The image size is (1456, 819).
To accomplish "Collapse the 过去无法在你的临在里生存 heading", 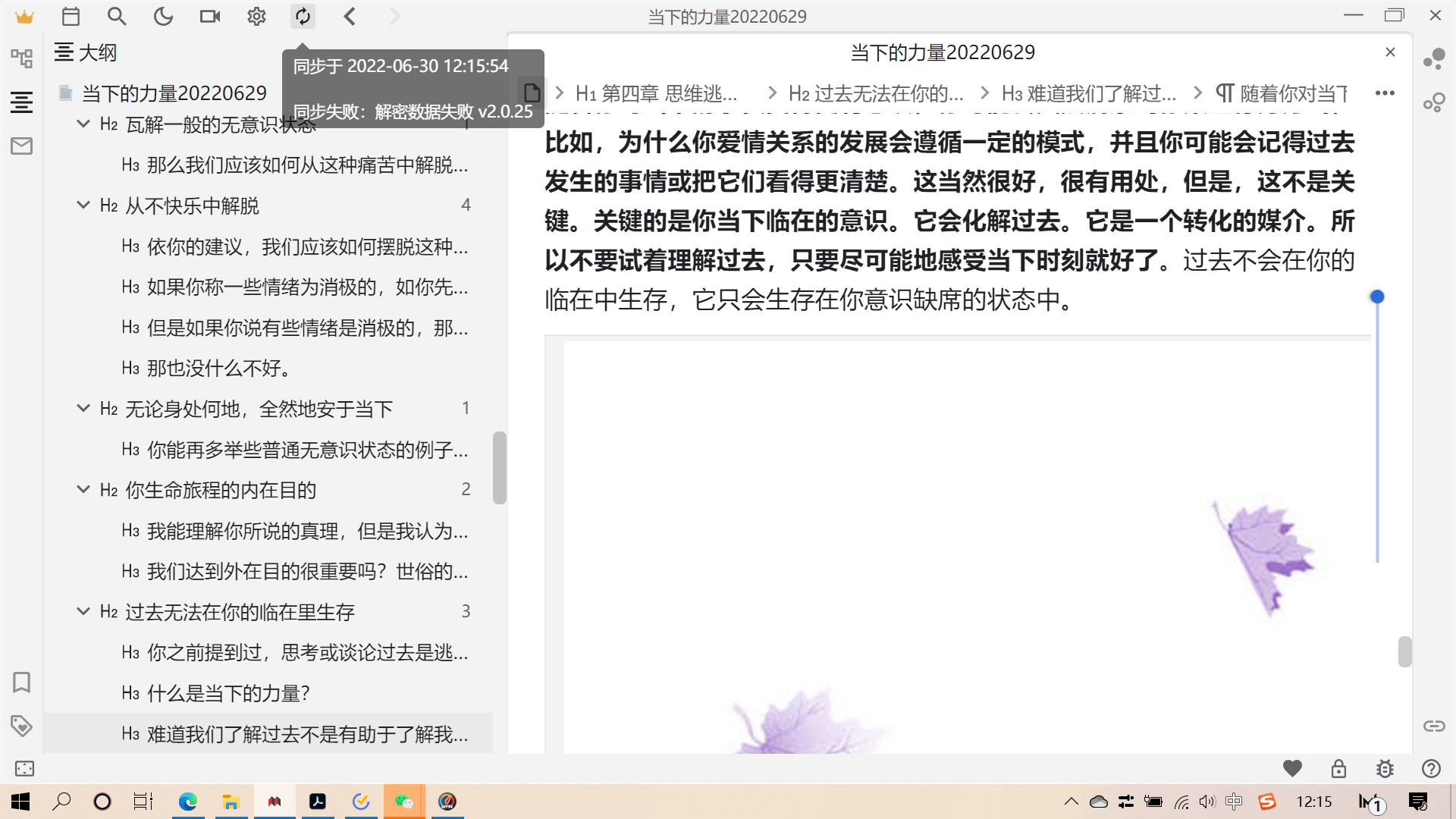I will (83, 611).
